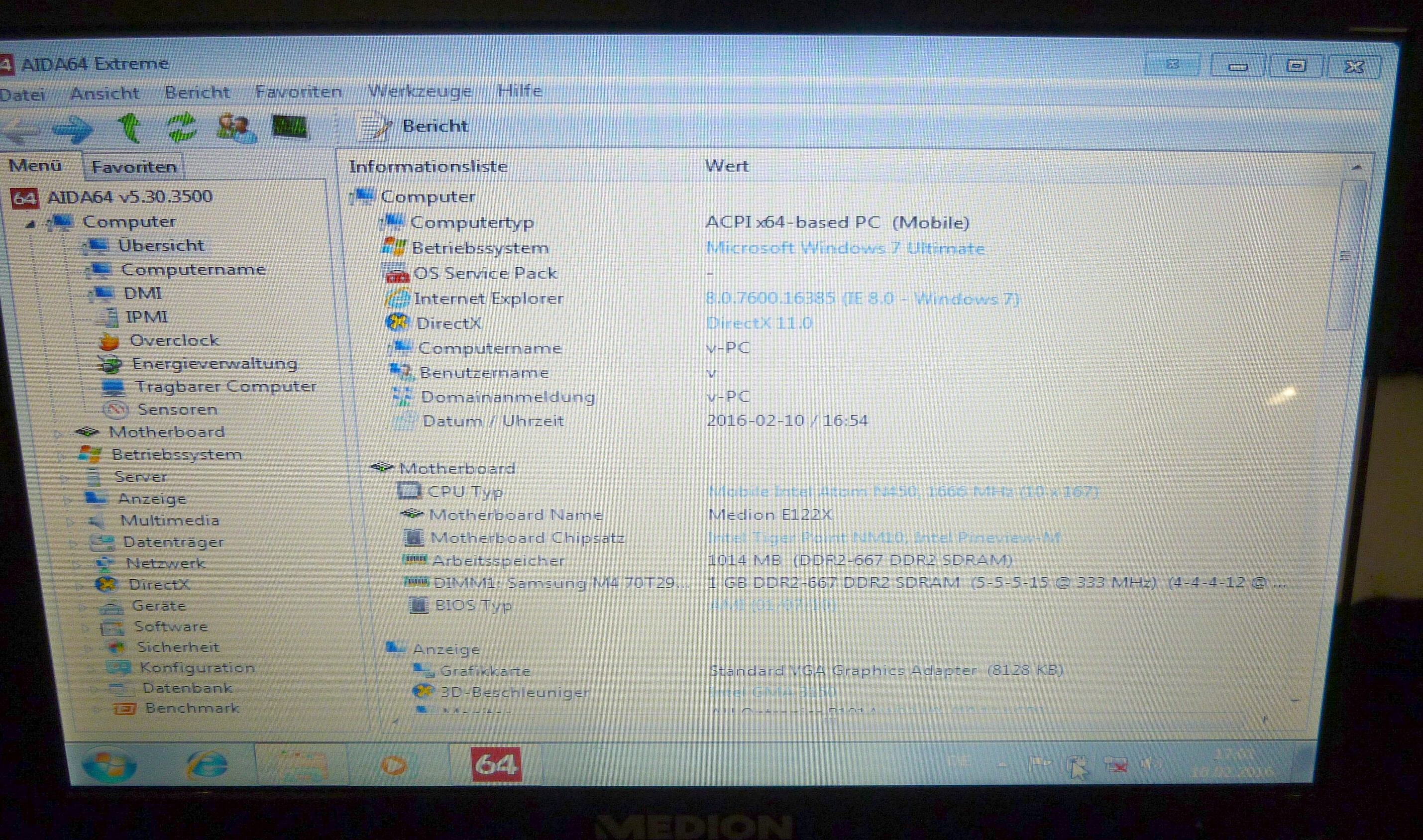Screen dimensions: 1423x840
Task: Click the Bericht report toolbar button
Action: pos(413,126)
